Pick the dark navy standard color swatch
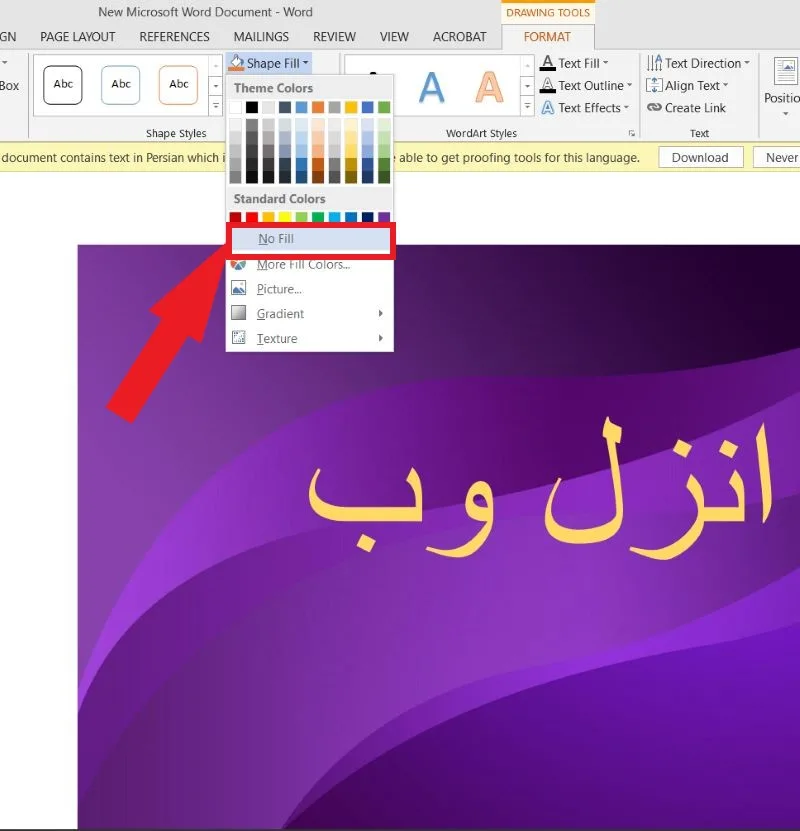 [368, 216]
